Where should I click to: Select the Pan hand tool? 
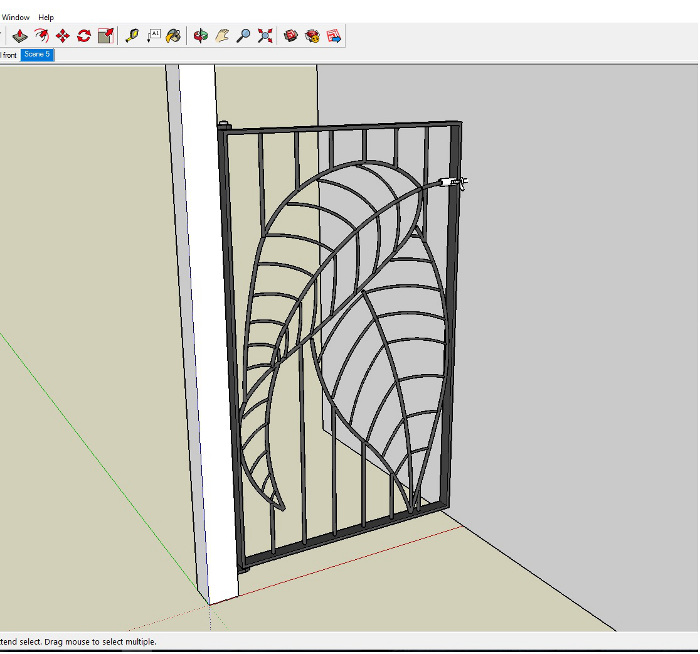tap(222, 36)
